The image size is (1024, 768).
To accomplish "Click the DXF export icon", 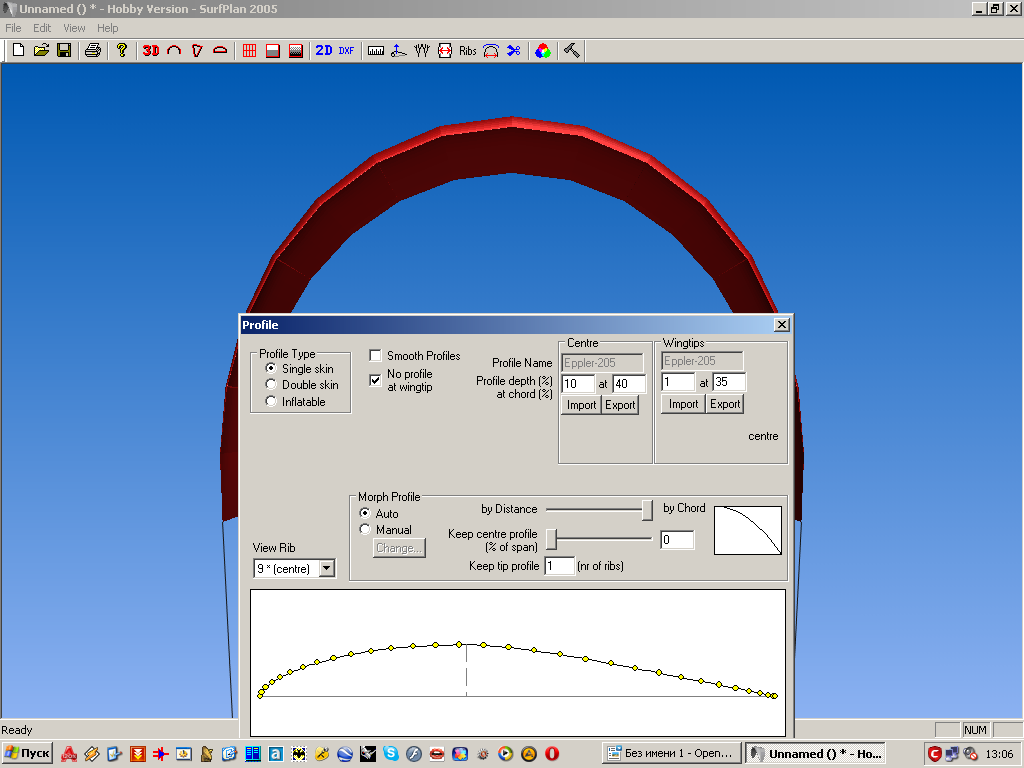I will pos(346,50).
